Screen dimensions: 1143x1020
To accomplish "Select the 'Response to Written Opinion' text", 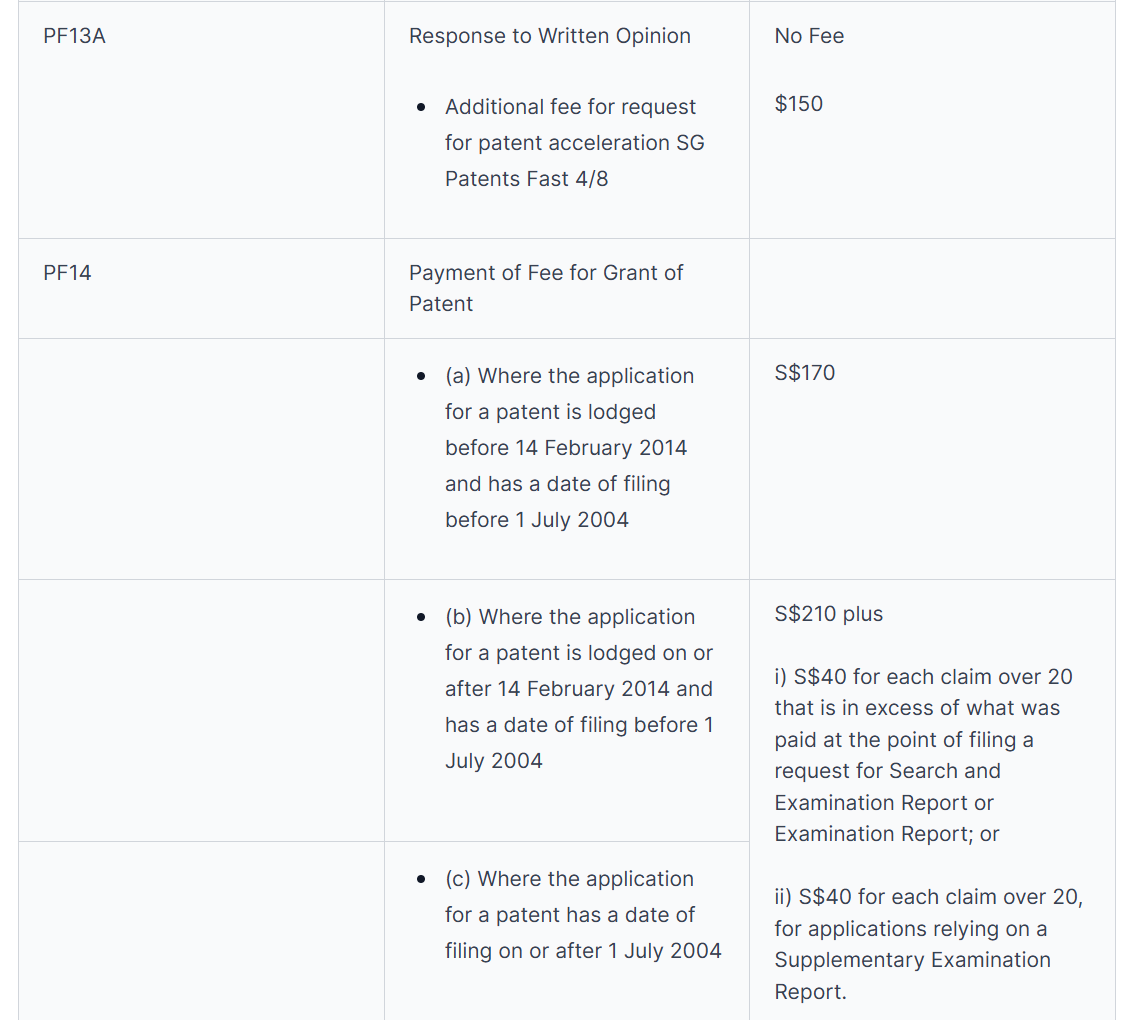I will point(549,36).
